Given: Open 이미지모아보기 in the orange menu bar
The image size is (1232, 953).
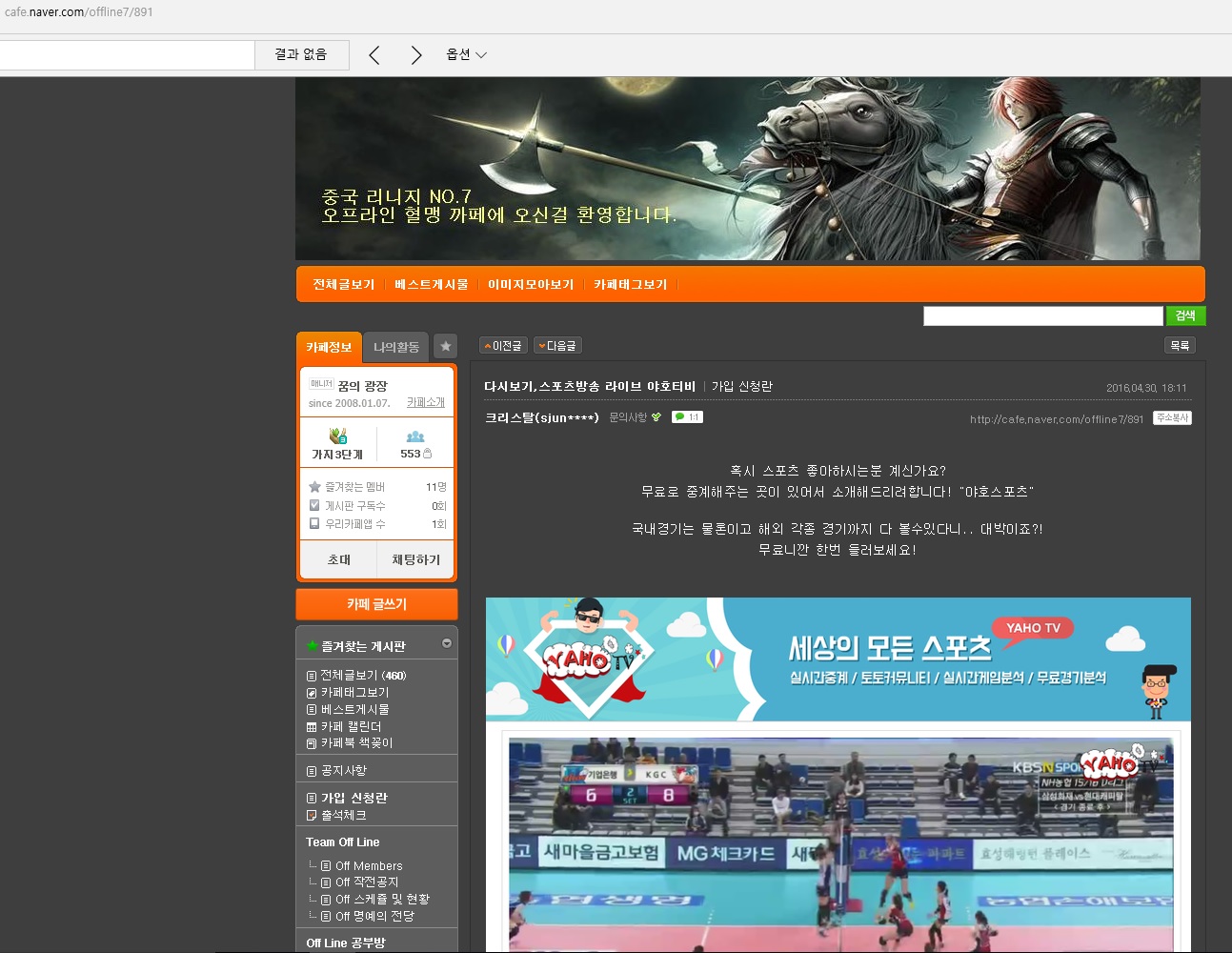Looking at the screenshot, I should pyautogui.click(x=531, y=285).
